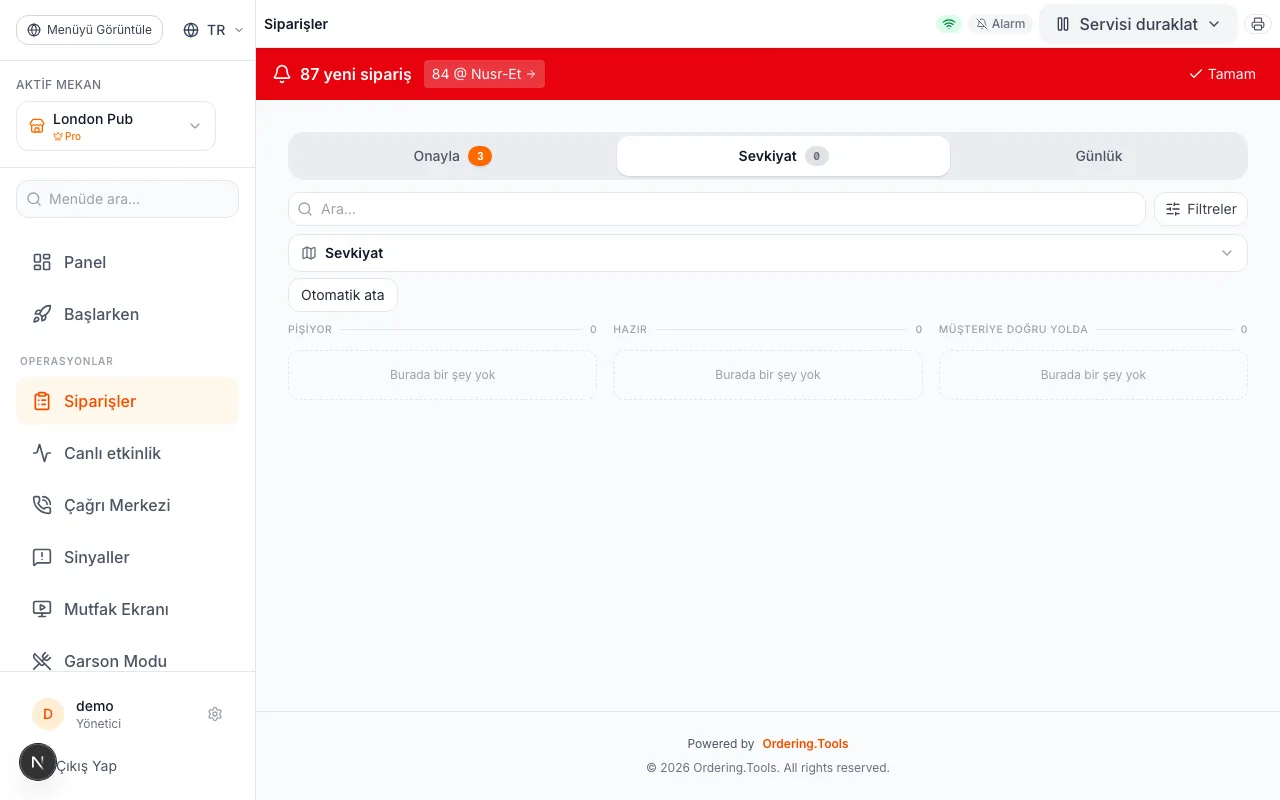
Task: Click the globe icon beside TR
Action: click(191, 30)
